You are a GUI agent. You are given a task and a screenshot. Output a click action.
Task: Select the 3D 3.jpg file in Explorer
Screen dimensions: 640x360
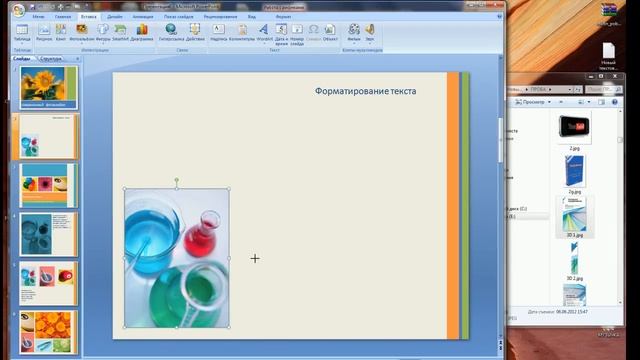click(x=574, y=217)
